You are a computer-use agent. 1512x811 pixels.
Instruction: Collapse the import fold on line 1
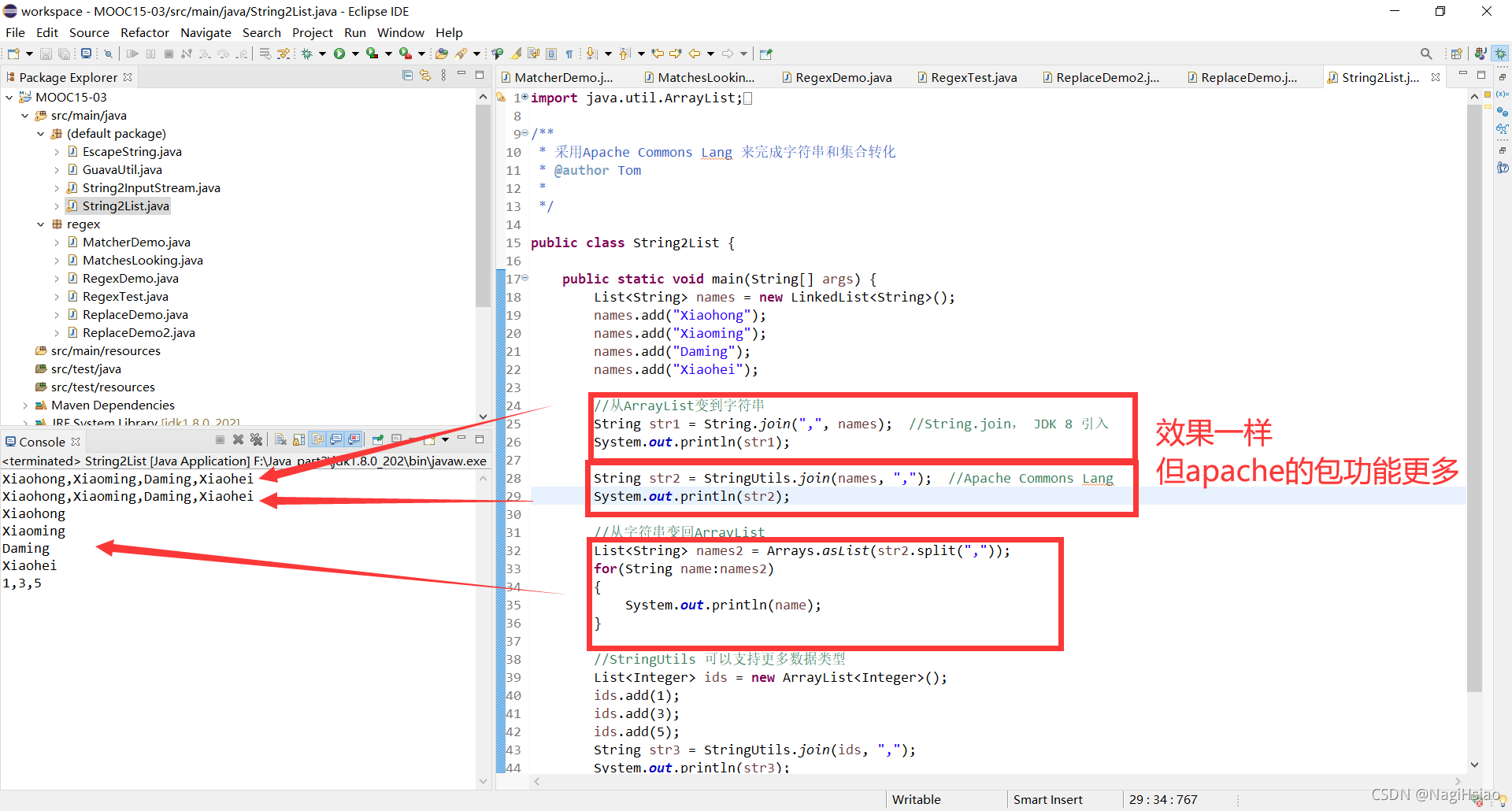(524, 97)
